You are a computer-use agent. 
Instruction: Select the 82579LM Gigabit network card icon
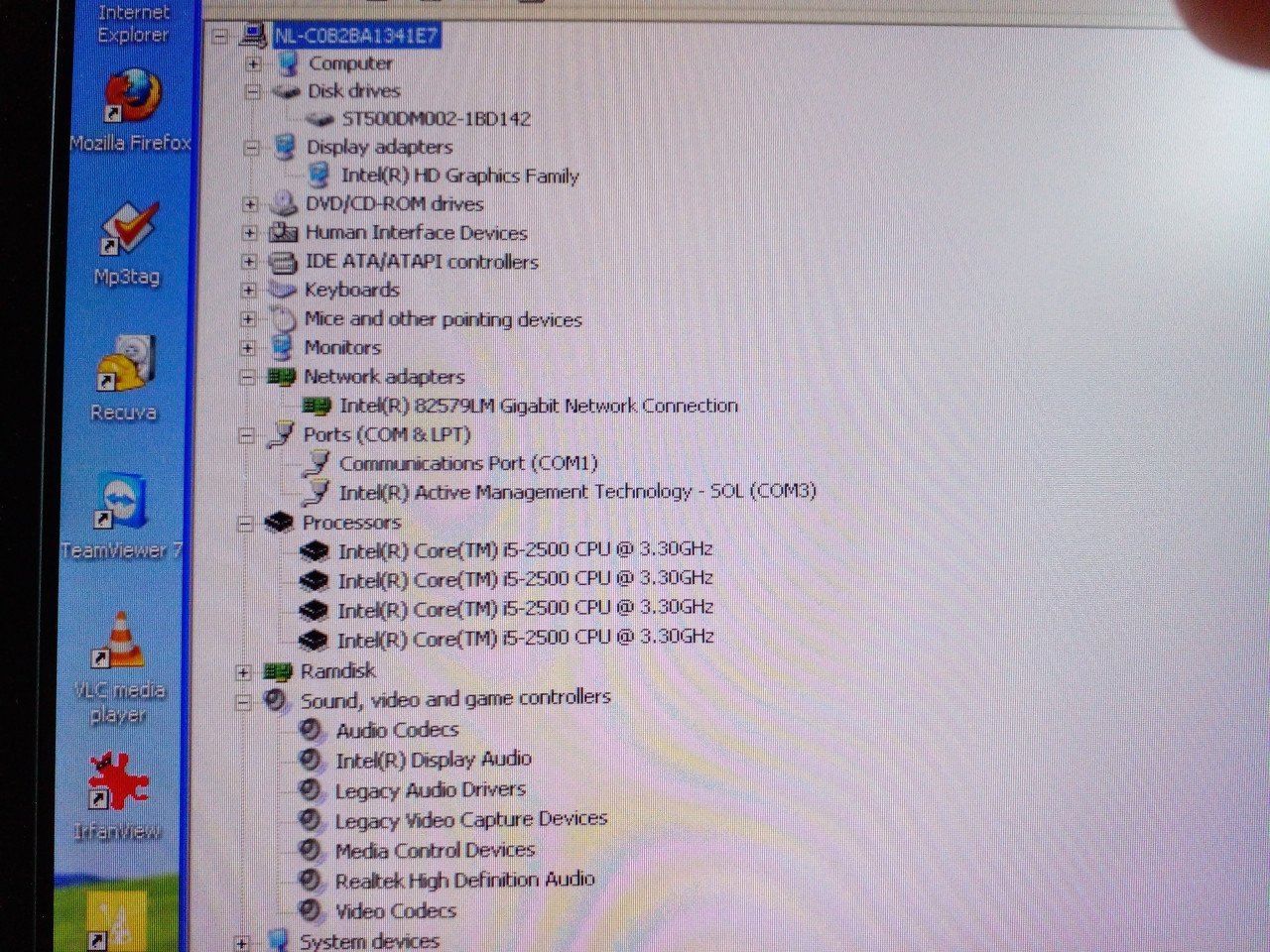(317, 406)
